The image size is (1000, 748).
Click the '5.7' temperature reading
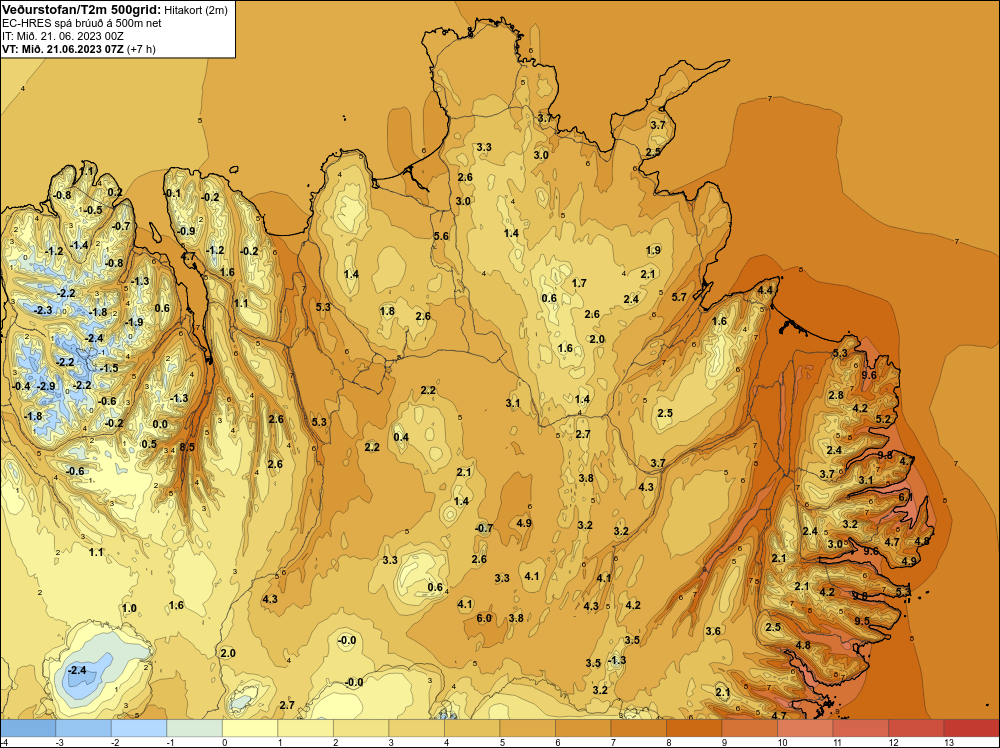click(679, 297)
